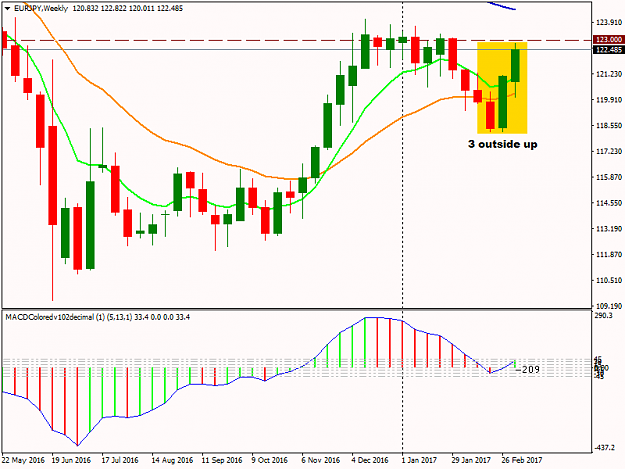Click the 119.910 price axis value
Viewport: 625px width, 469px height.
pyautogui.click(x=609, y=100)
